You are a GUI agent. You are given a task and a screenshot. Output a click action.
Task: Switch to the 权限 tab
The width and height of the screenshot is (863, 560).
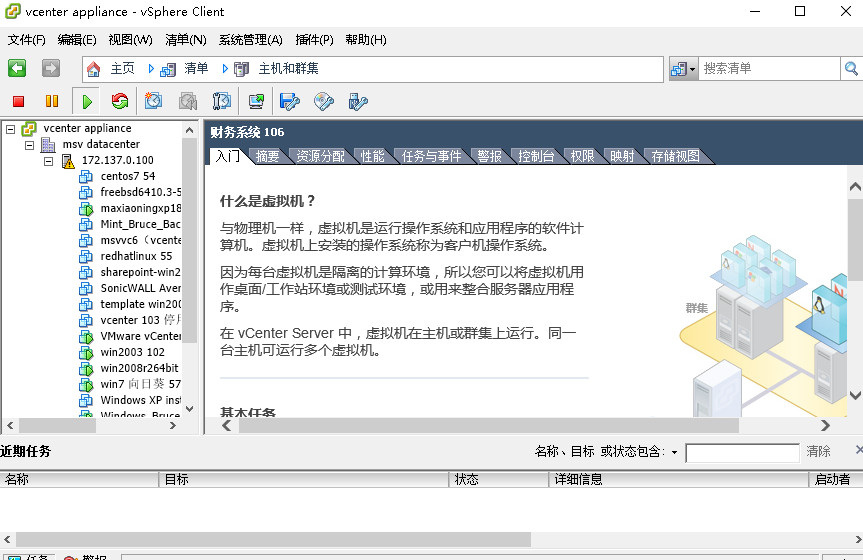(582, 156)
